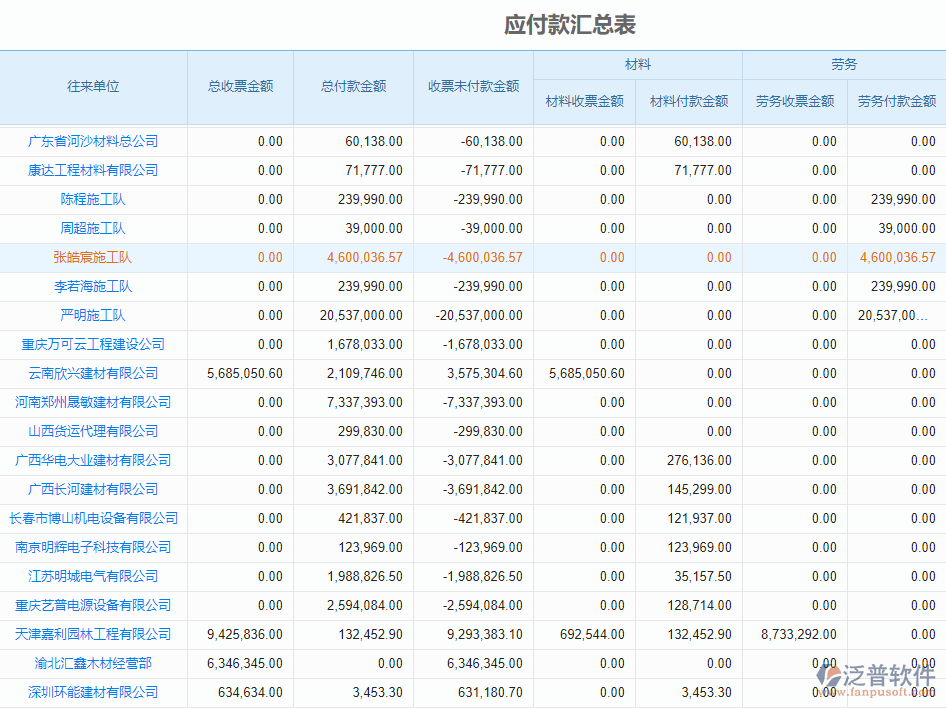Open highlighted 张皓宸施工队 link
This screenshot has height=708, width=946.
[93, 257]
